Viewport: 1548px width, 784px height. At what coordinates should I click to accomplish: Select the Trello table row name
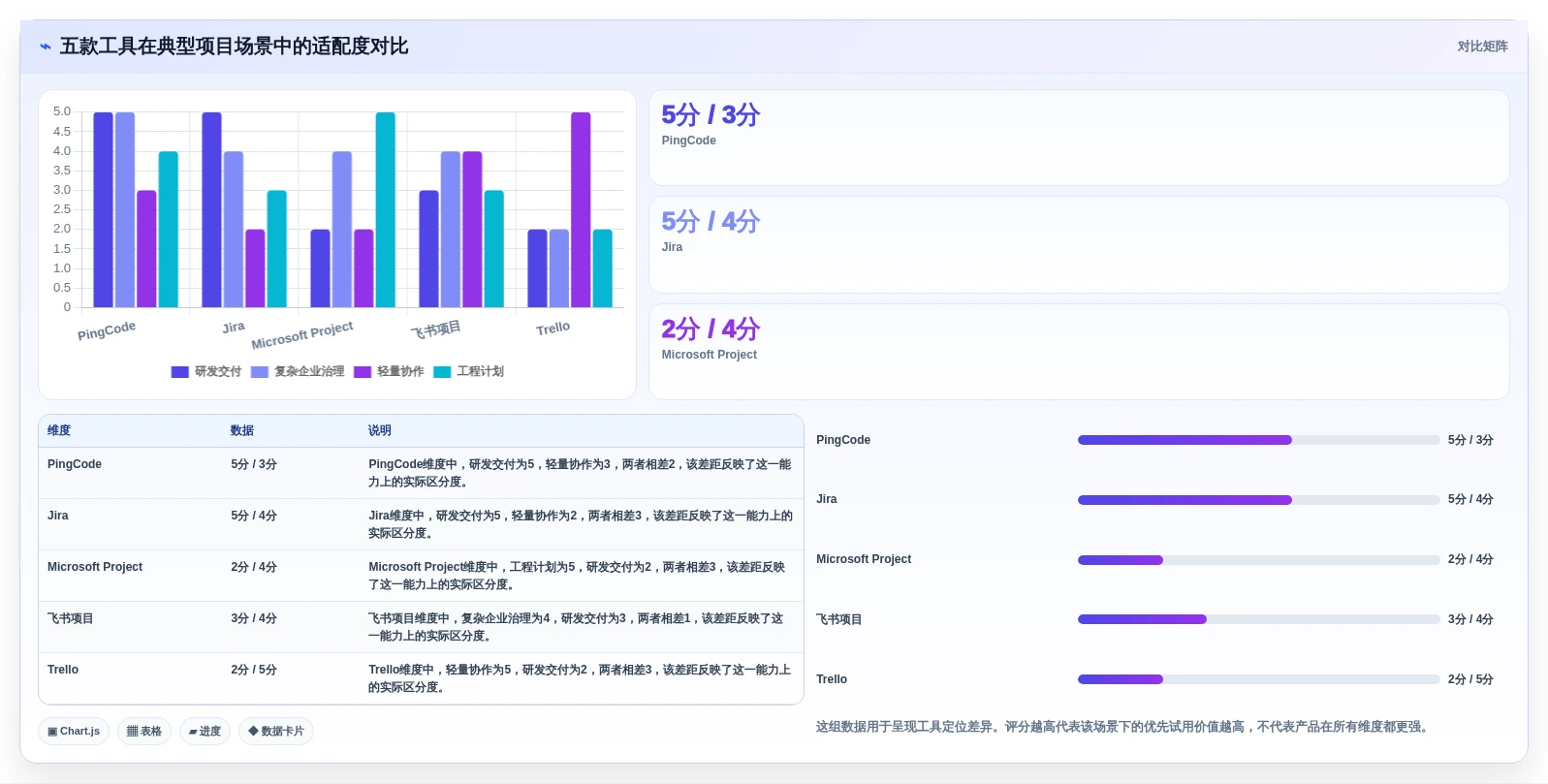pos(63,670)
